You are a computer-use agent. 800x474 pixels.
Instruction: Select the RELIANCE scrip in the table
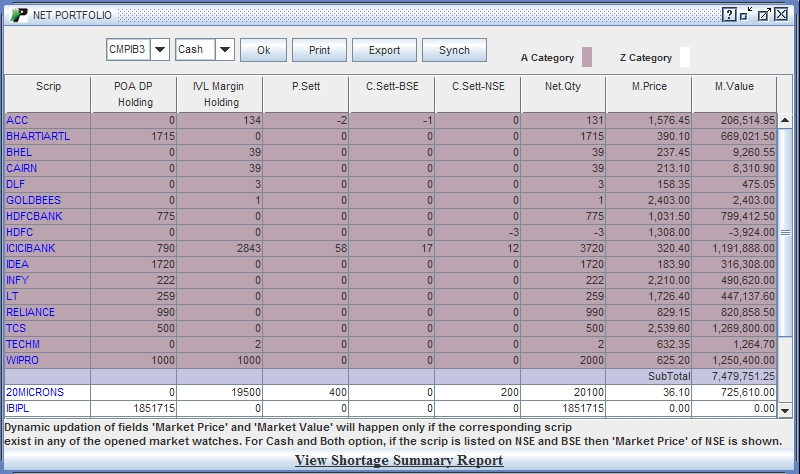click(30, 312)
